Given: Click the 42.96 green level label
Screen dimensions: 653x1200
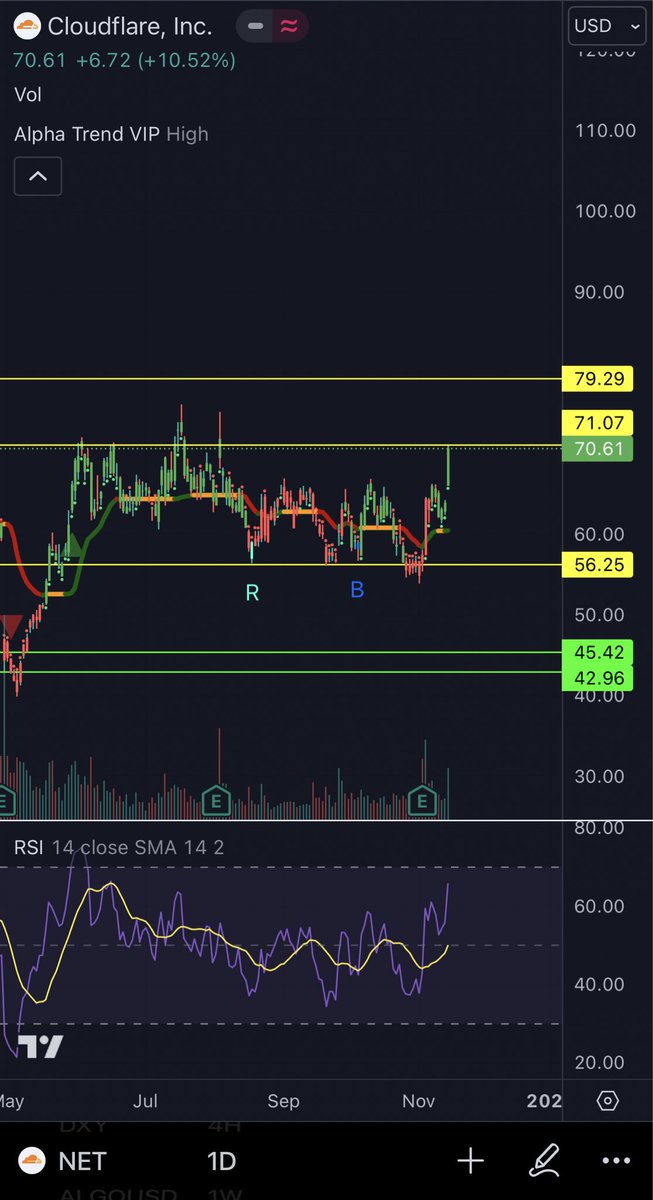Looking at the screenshot, I should click(598, 676).
